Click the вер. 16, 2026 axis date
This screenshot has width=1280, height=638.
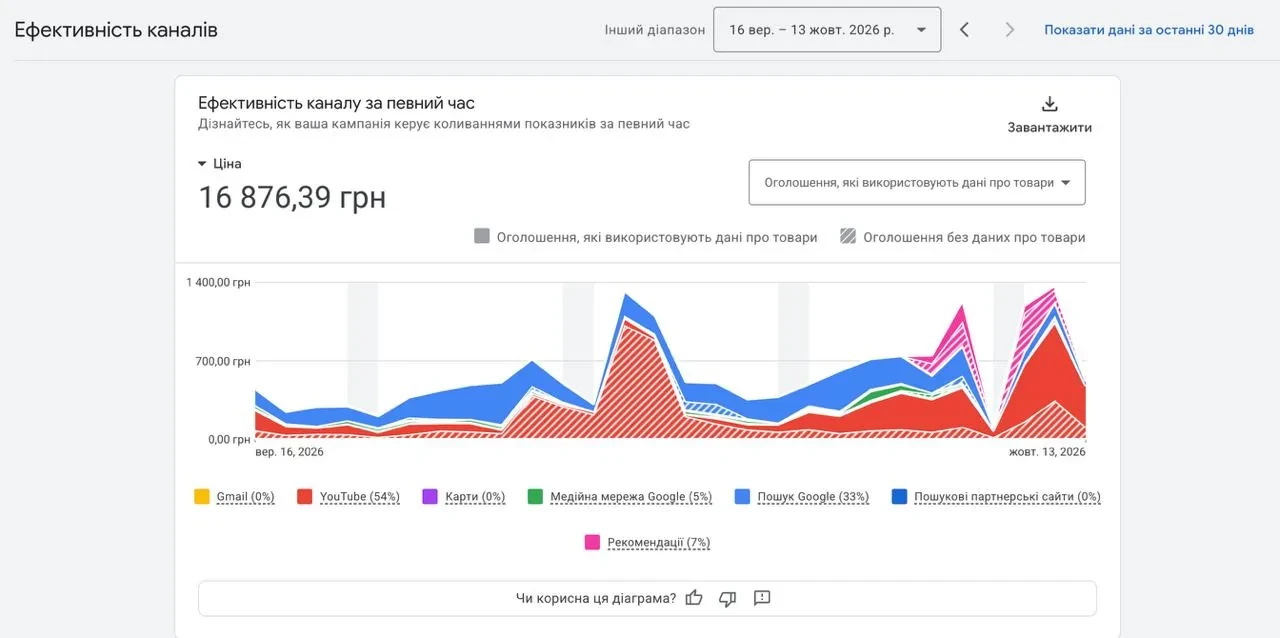[290, 452]
